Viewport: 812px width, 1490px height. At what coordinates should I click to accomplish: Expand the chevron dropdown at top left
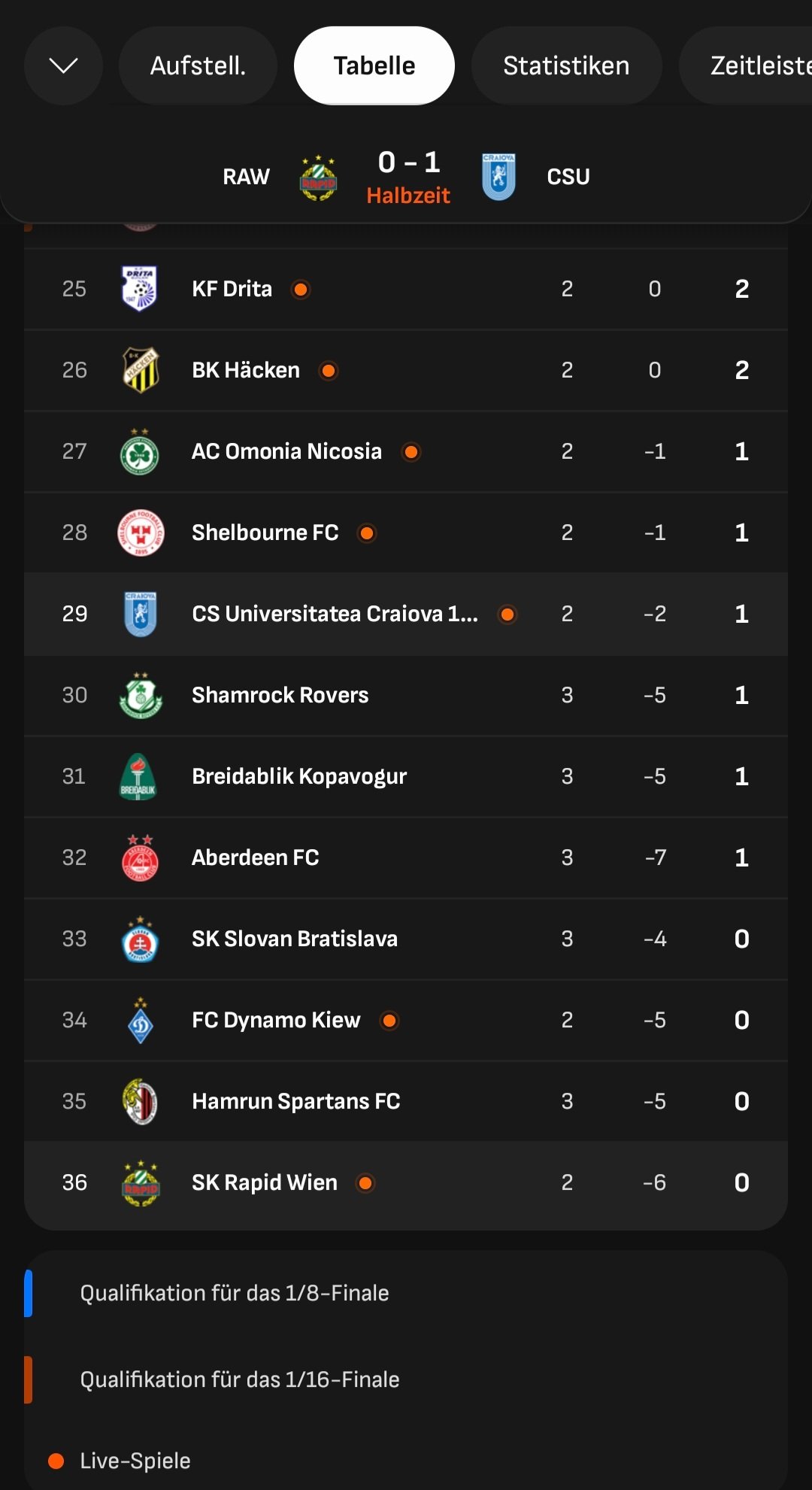[63, 65]
